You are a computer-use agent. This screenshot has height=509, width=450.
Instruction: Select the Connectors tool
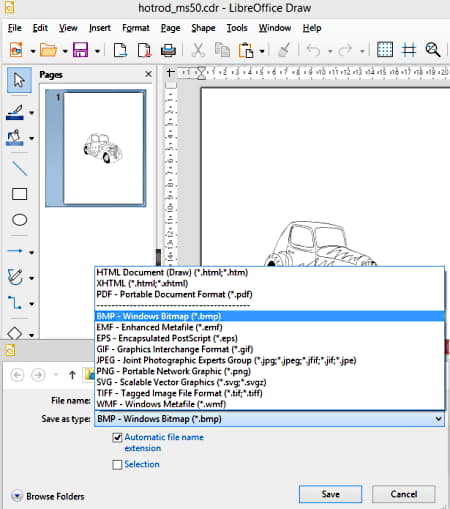click(x=15, y=303)
